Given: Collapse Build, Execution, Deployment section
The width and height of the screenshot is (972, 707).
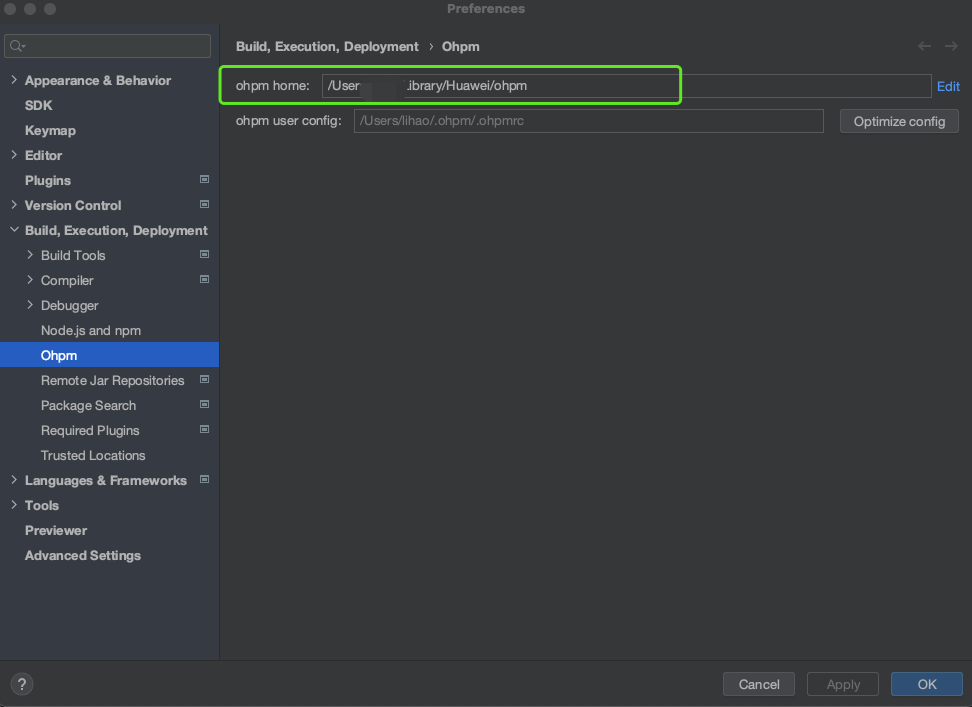Looking at the screenshot, I should click(x=14, y=230).
